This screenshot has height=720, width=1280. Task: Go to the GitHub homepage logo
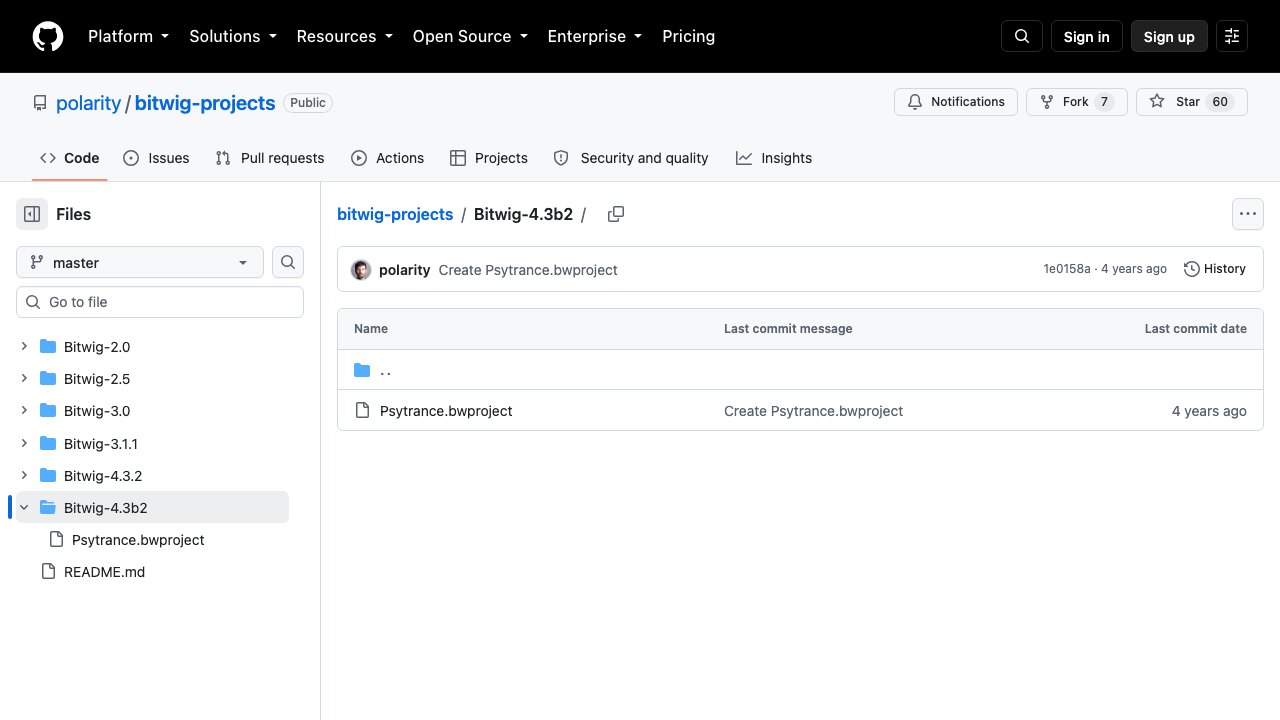48,36
